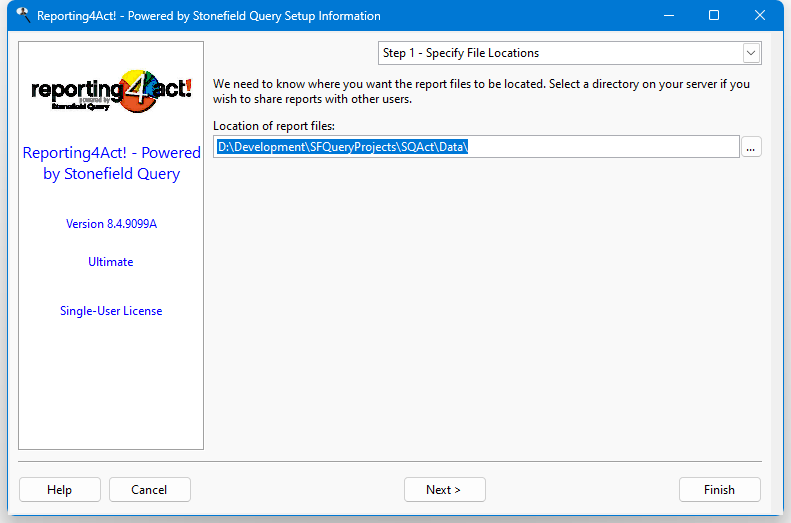Click the Finish button
The image size is (791, 523).
719,490
